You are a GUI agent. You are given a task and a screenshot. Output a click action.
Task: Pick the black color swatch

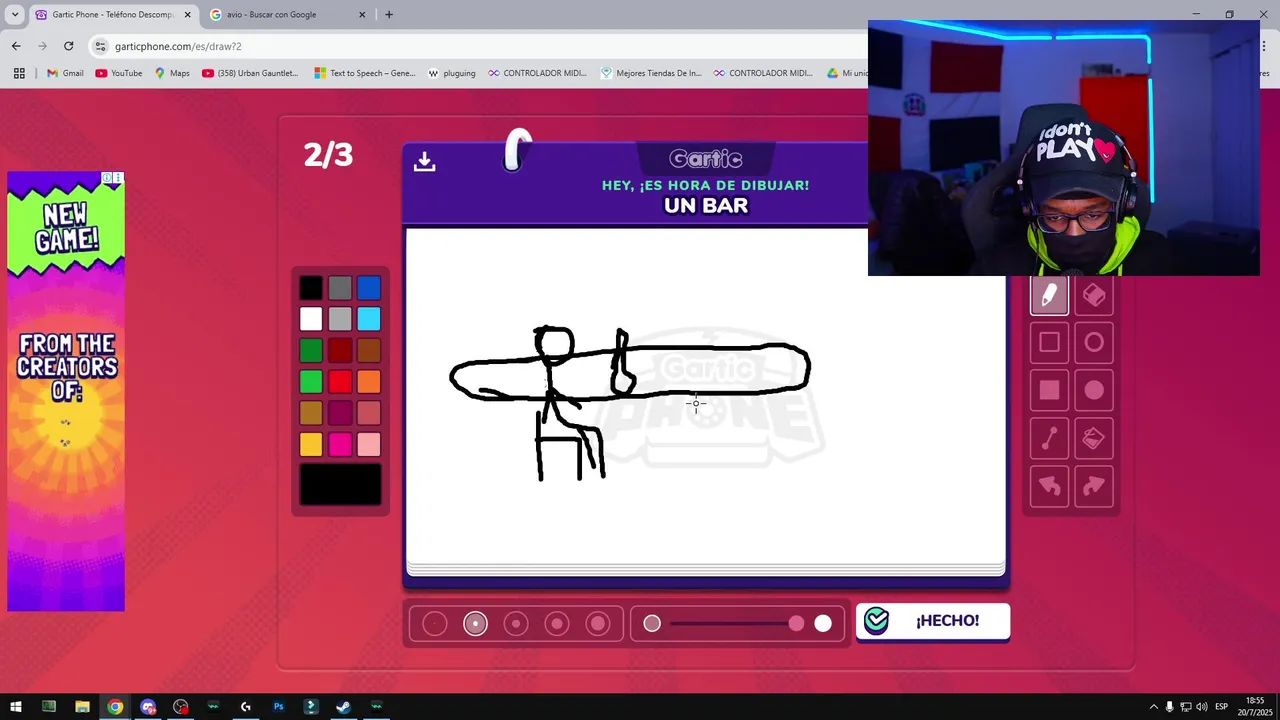point(311,288)
